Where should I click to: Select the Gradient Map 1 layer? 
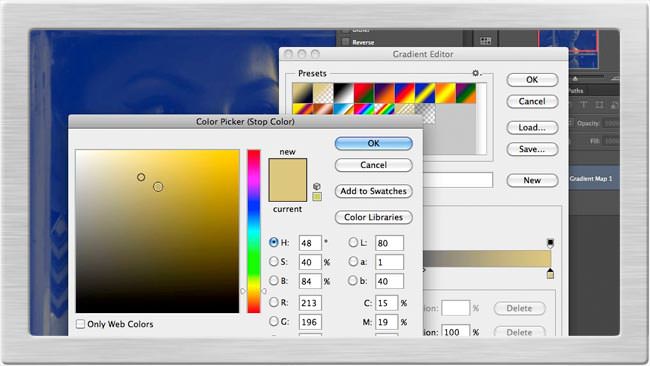coord(594,179)
